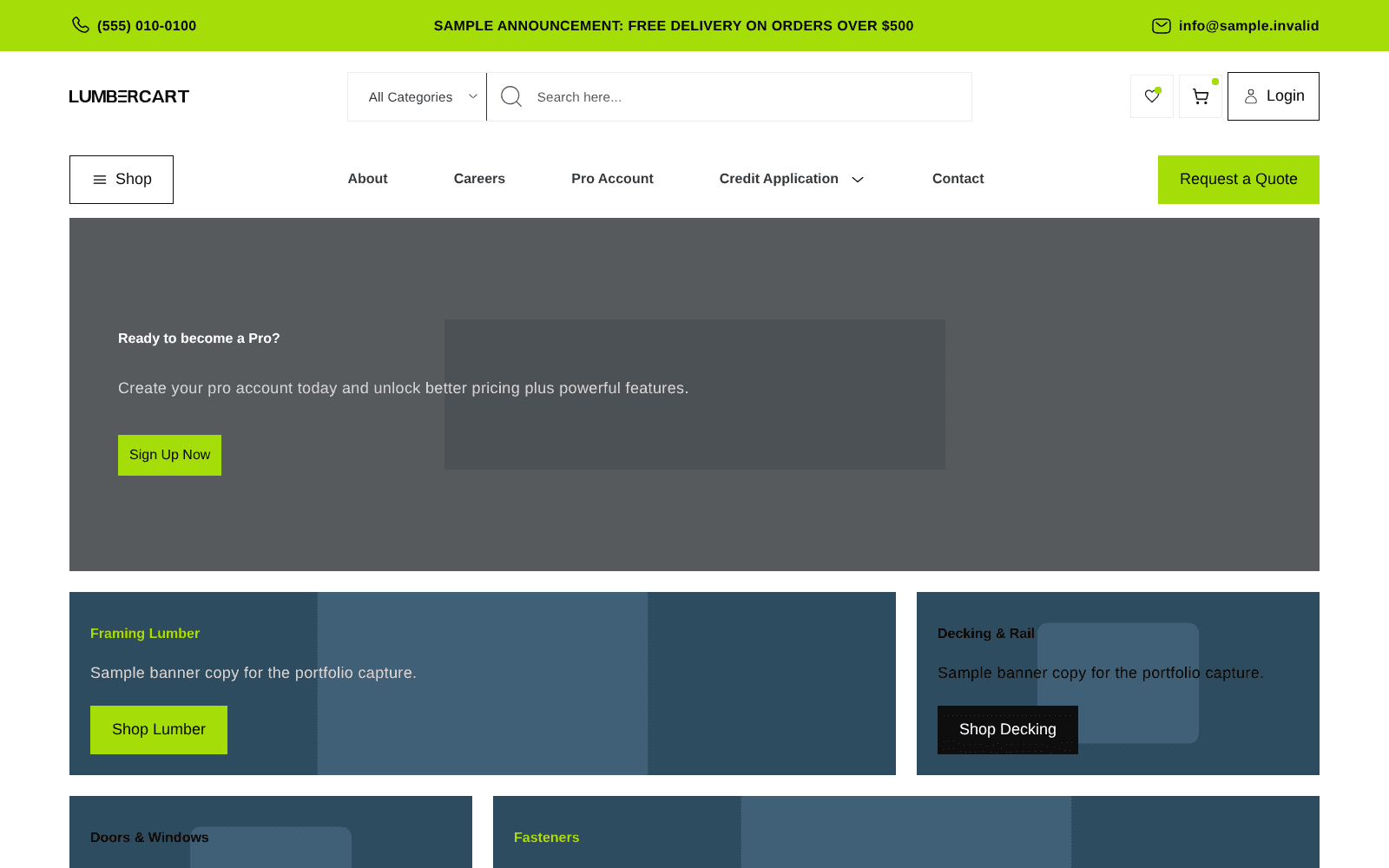Open the Framing Lumber heading
Viewport: 1389px width, 868px height.
(x=145, y=634)
